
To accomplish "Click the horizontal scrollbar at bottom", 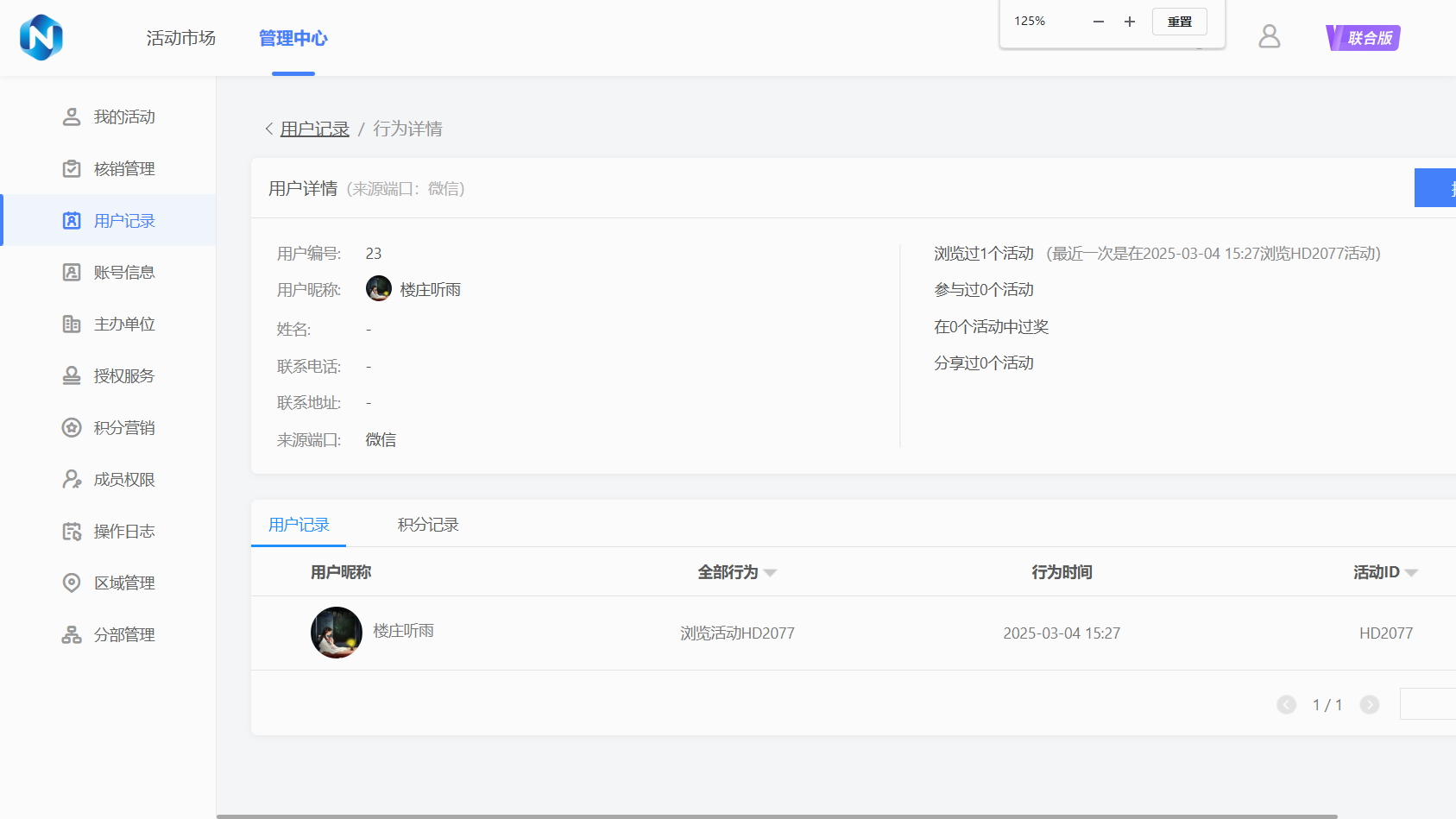I will [777, 816].
